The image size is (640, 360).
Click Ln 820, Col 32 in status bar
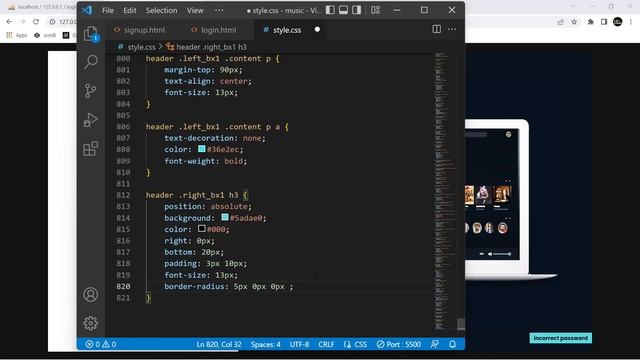point(219,344)
